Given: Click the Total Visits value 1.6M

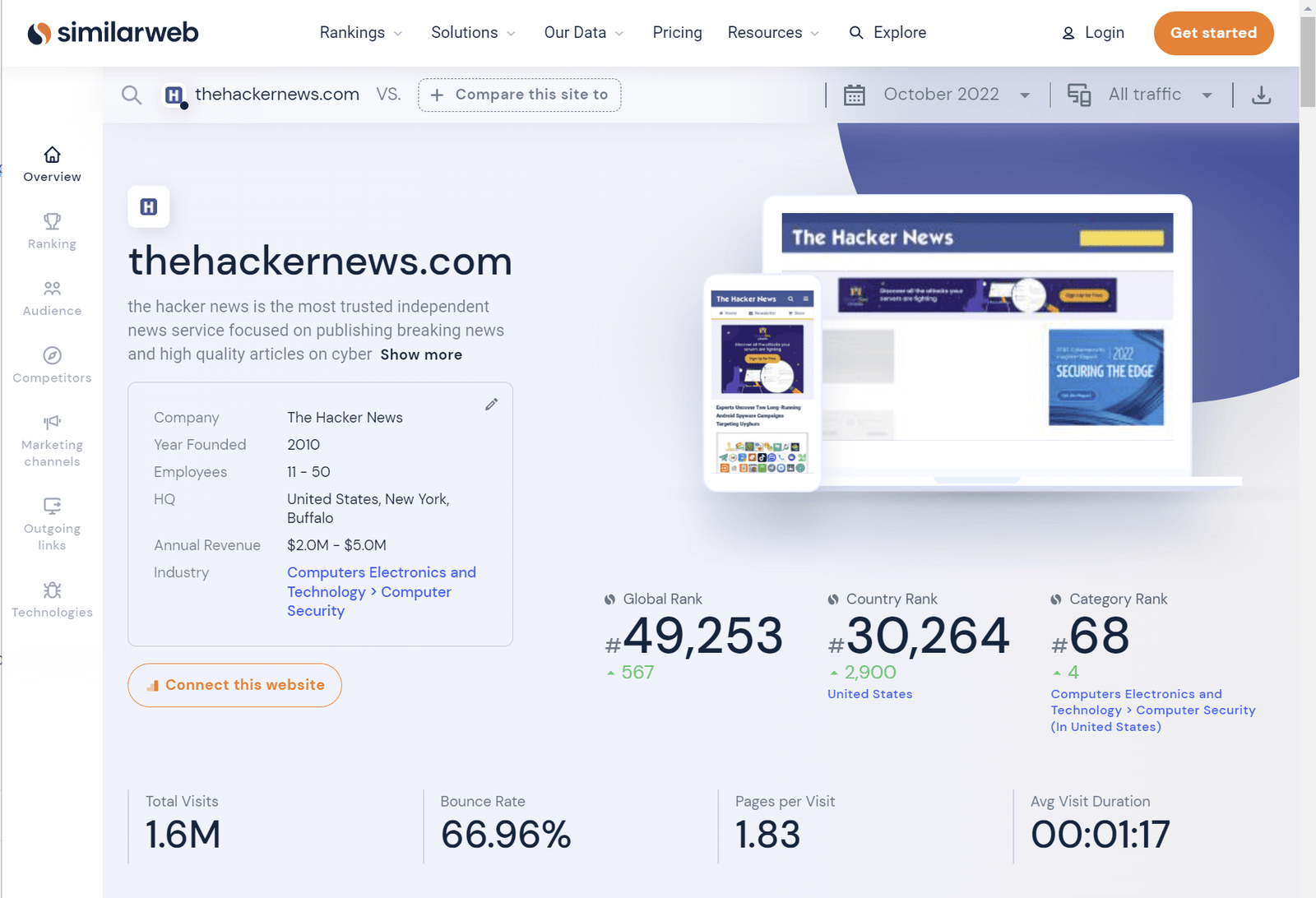Looking at the screenshot, I should coord(183,835).
